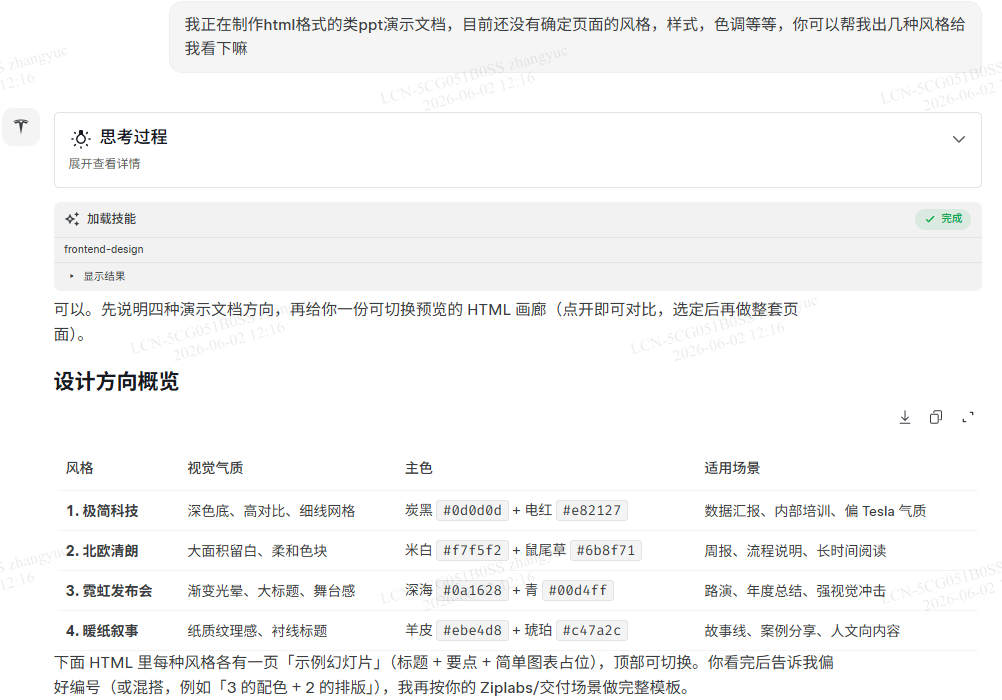
Task: Click the 适用场景 column header
Action: pyautogui.click(x=732, y=468)
